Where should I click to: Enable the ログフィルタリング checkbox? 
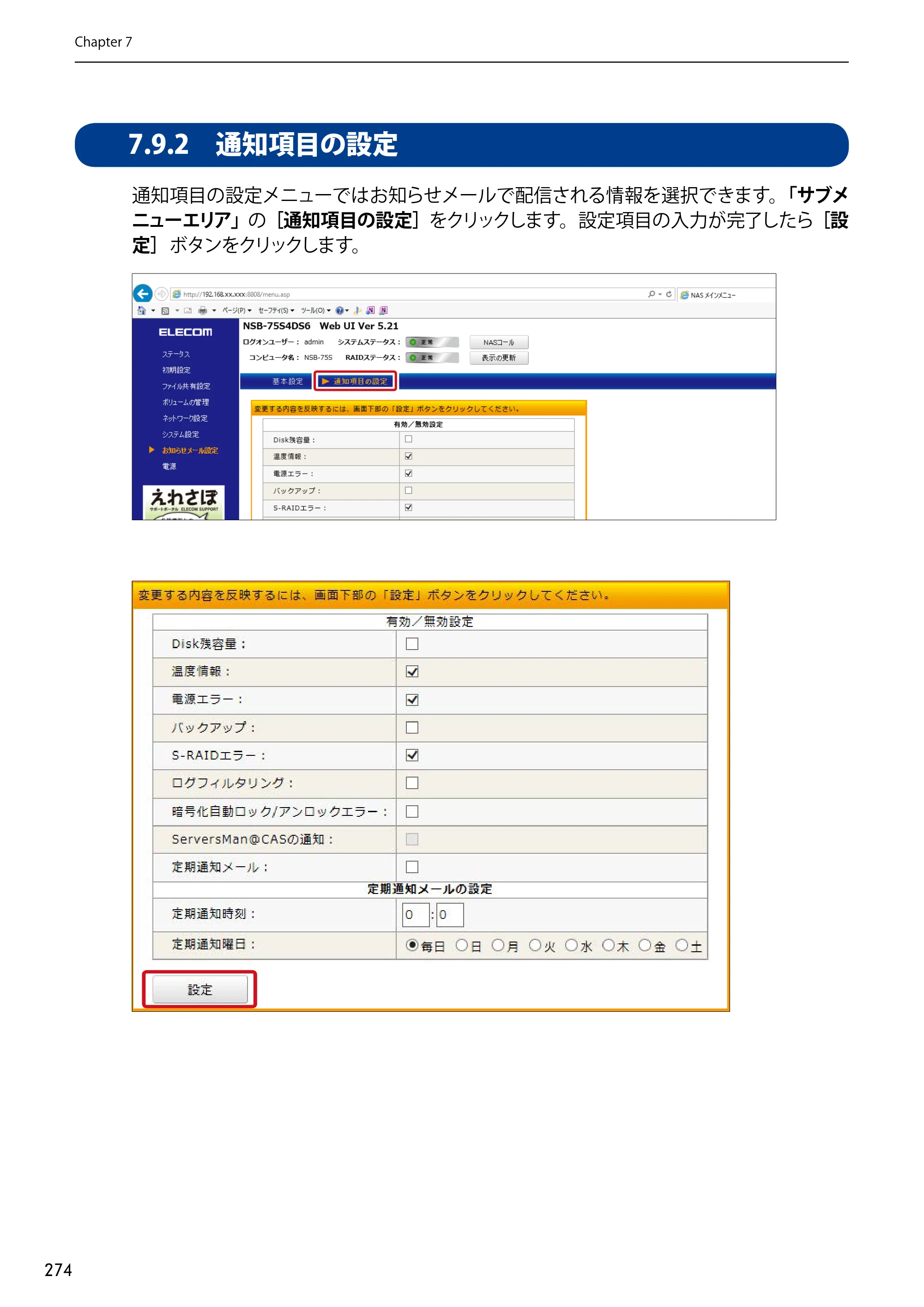click(x=412, y=783)
